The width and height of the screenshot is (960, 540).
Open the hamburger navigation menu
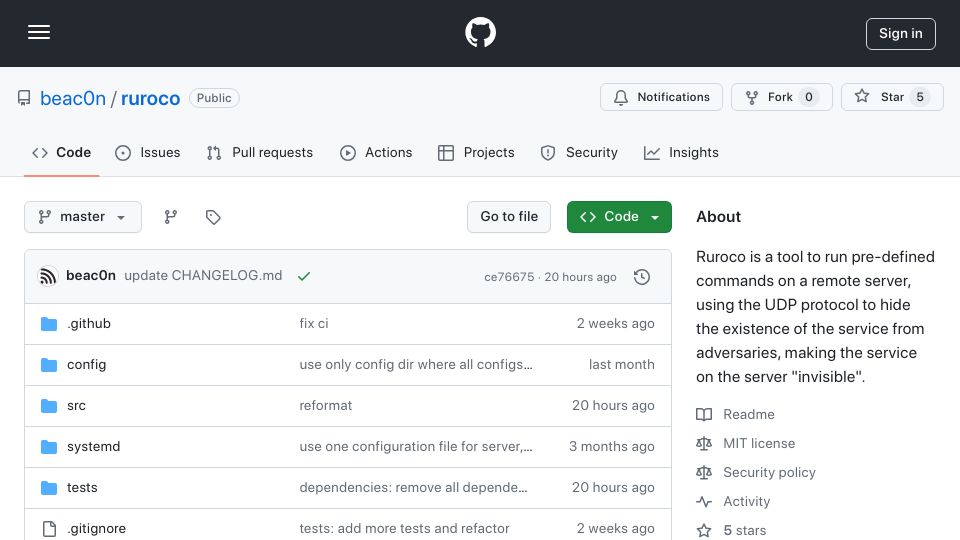point(39,32)
